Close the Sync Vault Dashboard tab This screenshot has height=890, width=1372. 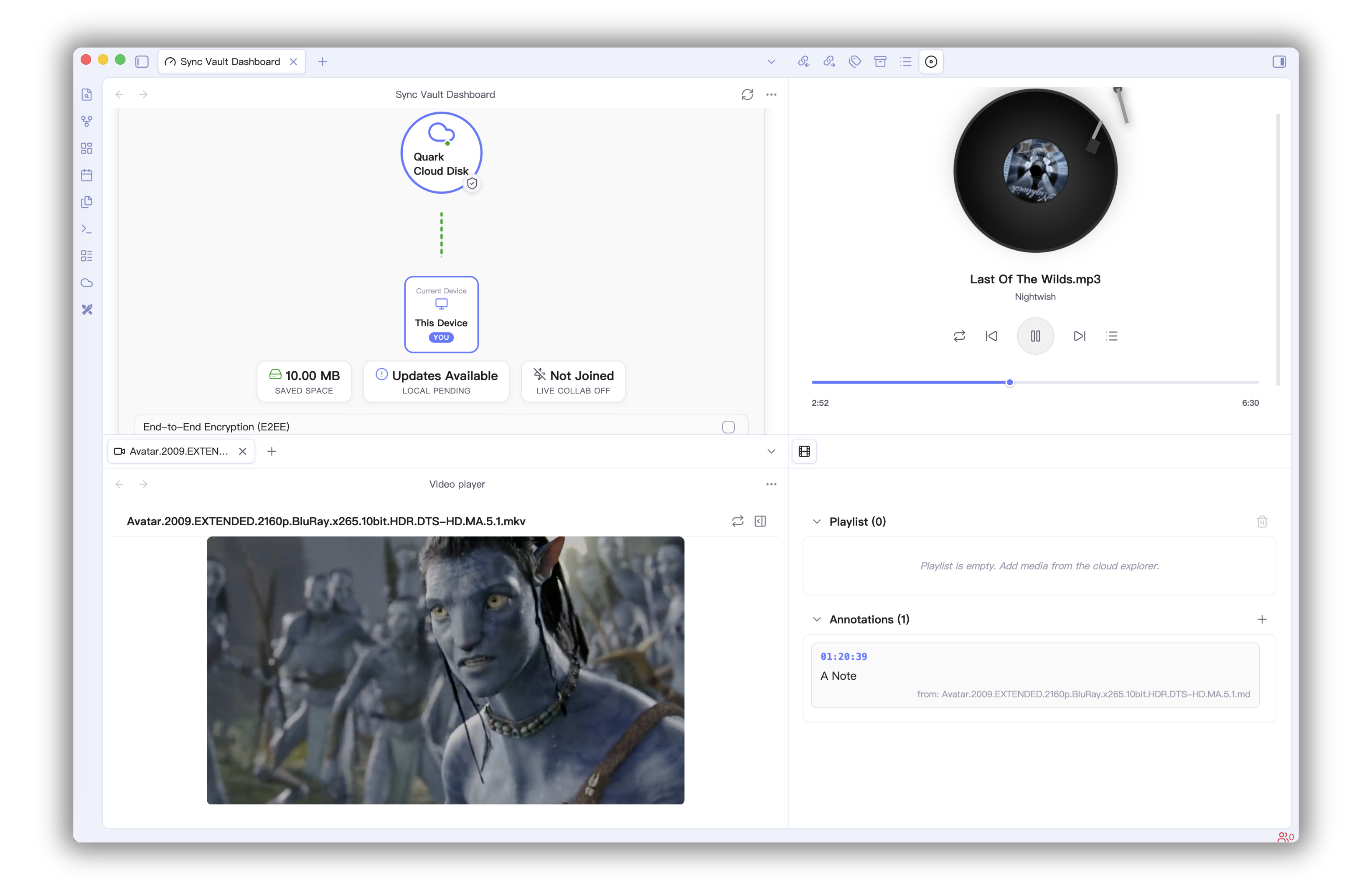[x=293, y=62]
